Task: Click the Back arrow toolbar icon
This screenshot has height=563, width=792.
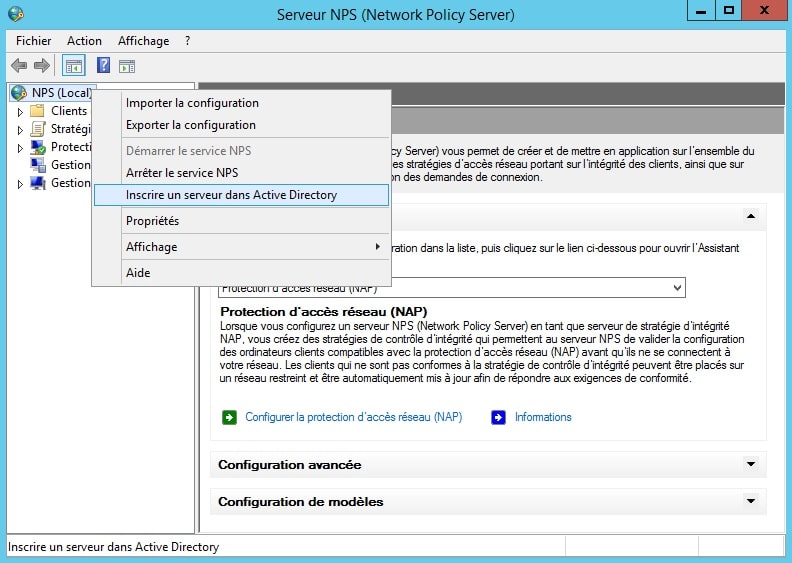Action: [19, 66]
